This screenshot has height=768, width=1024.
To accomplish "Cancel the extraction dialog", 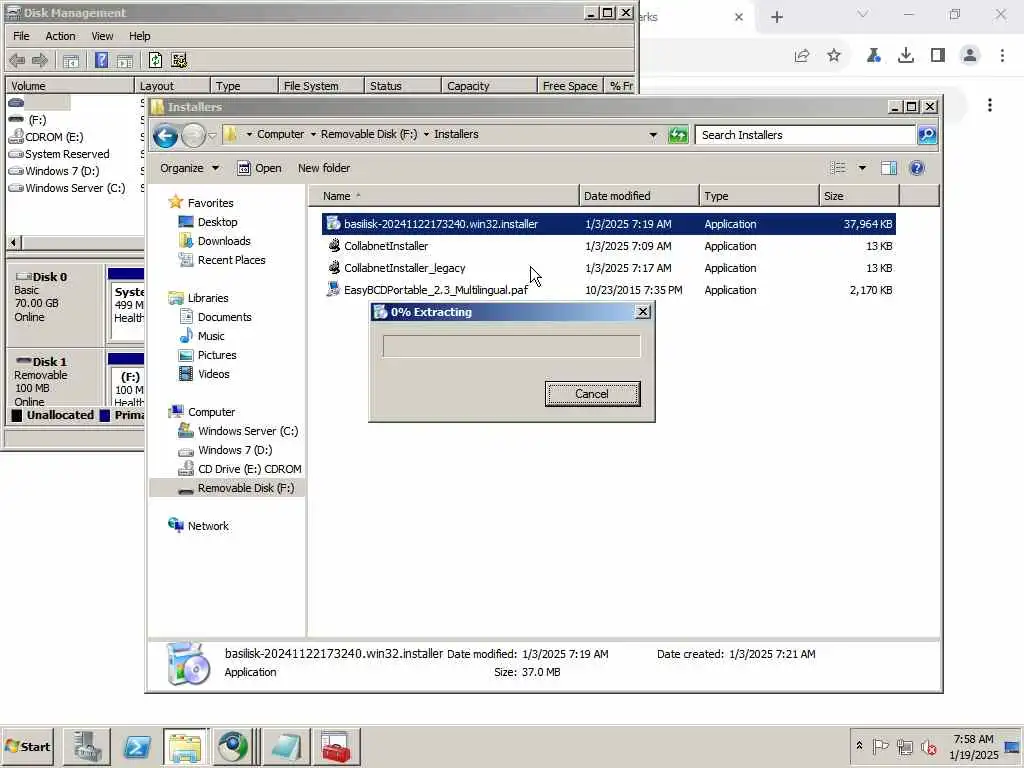I will pyautogui.click(x=592, y=394).
